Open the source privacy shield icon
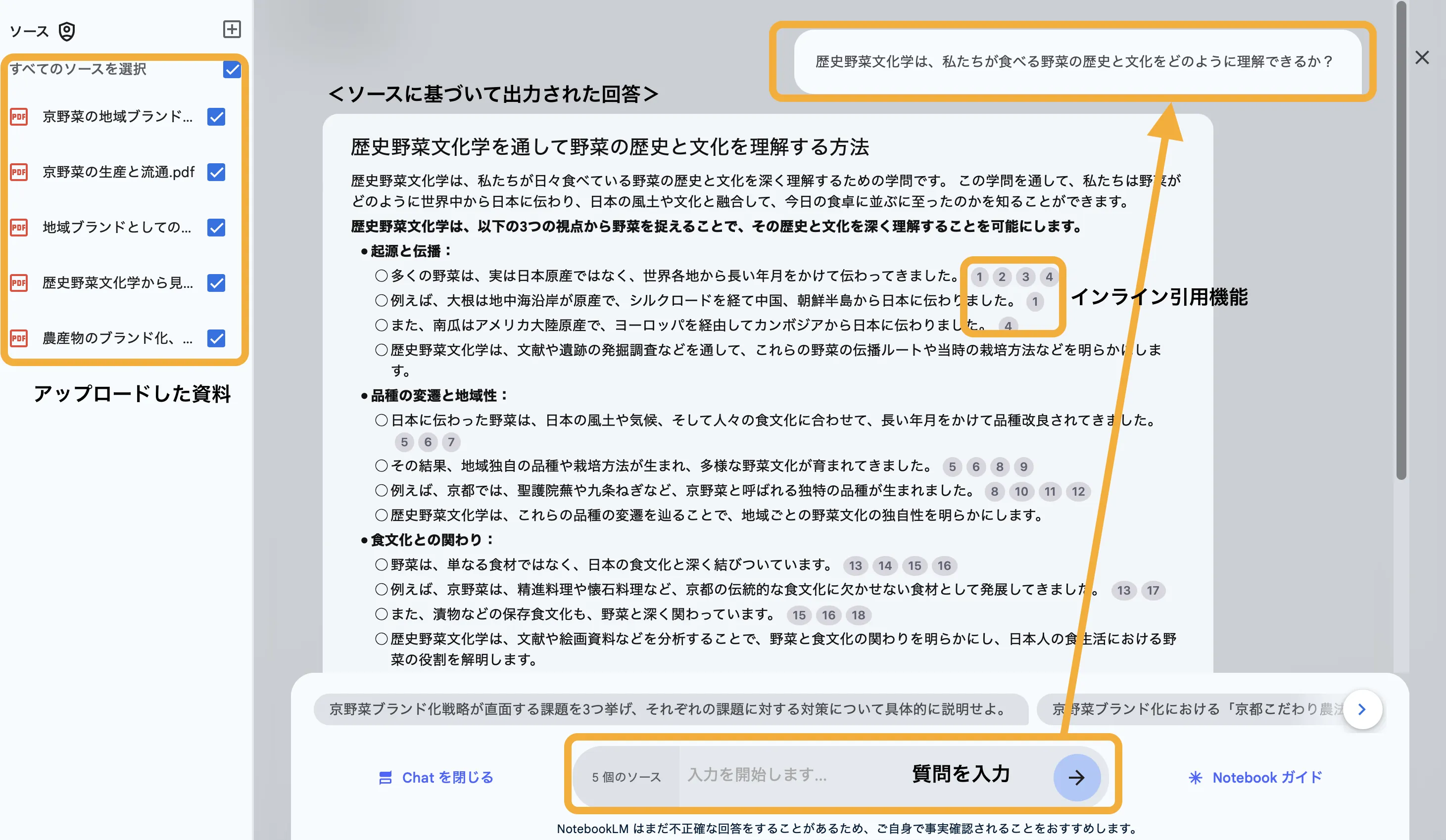1446x840 pixels. point(67,31)
